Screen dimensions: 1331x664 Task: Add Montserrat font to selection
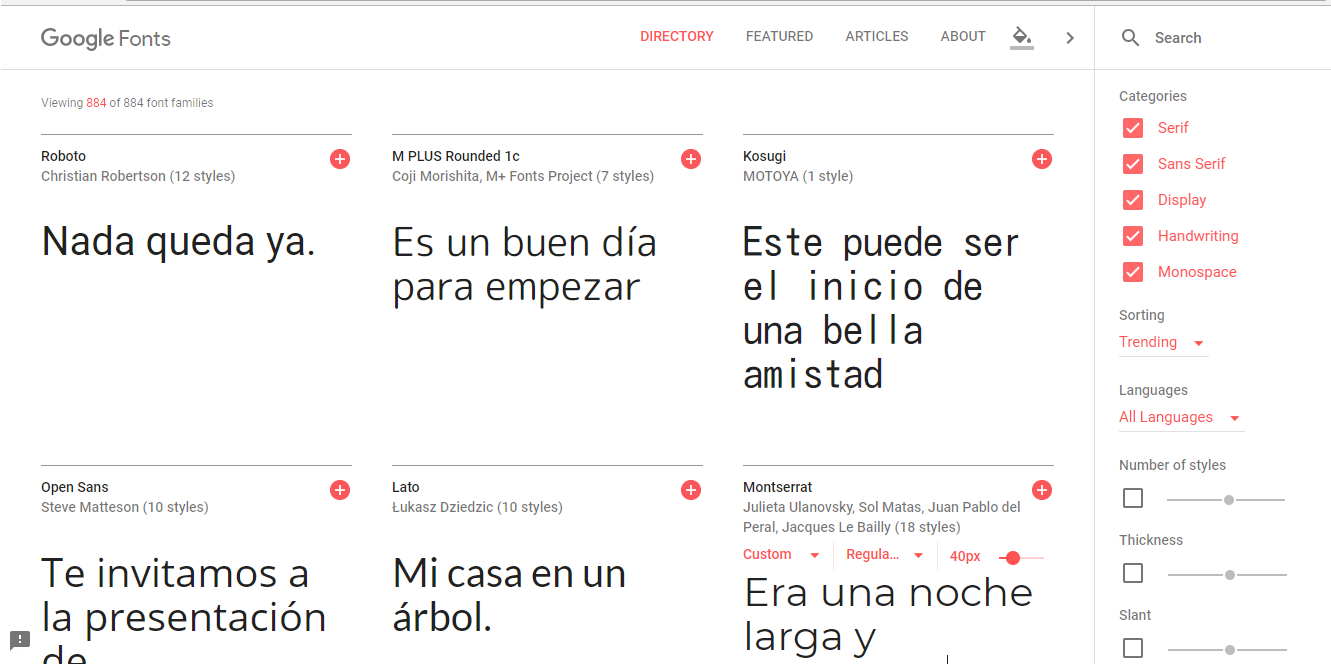pos(1042,490)
